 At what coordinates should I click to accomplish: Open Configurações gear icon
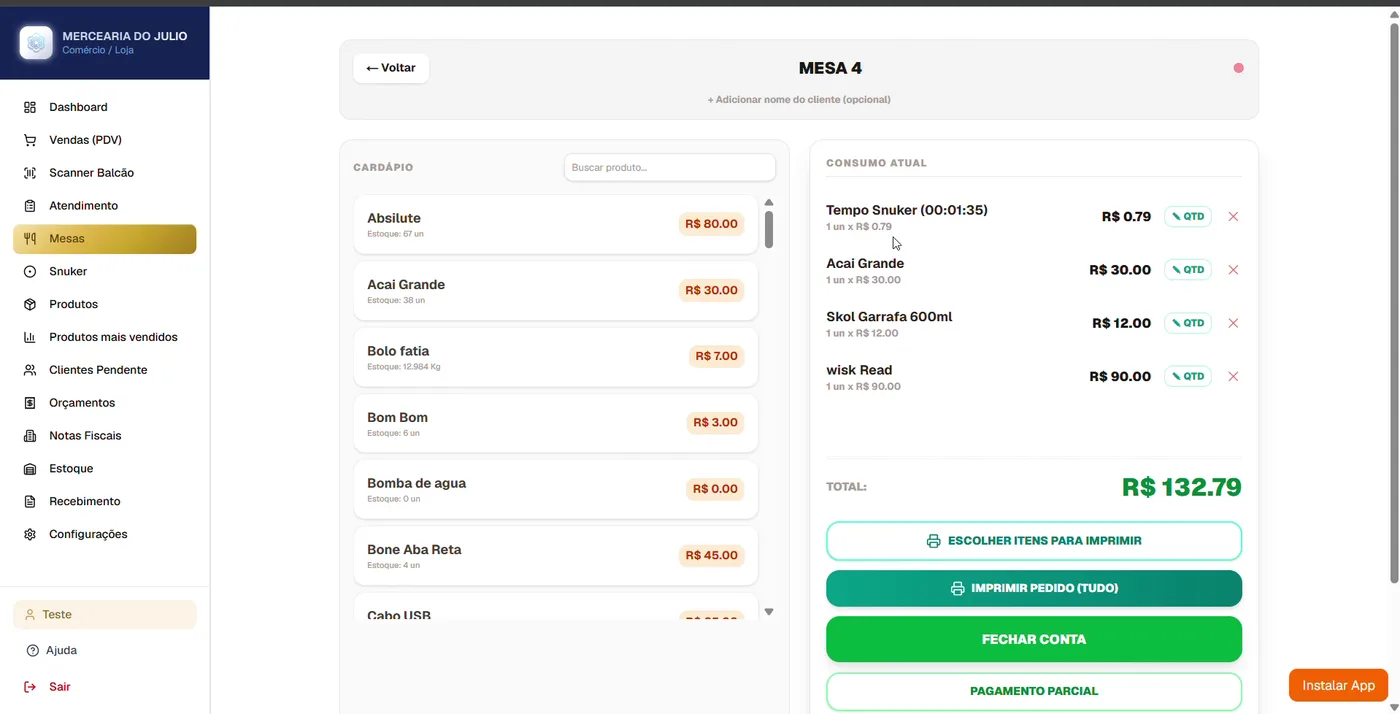click(x=30, y=534)
